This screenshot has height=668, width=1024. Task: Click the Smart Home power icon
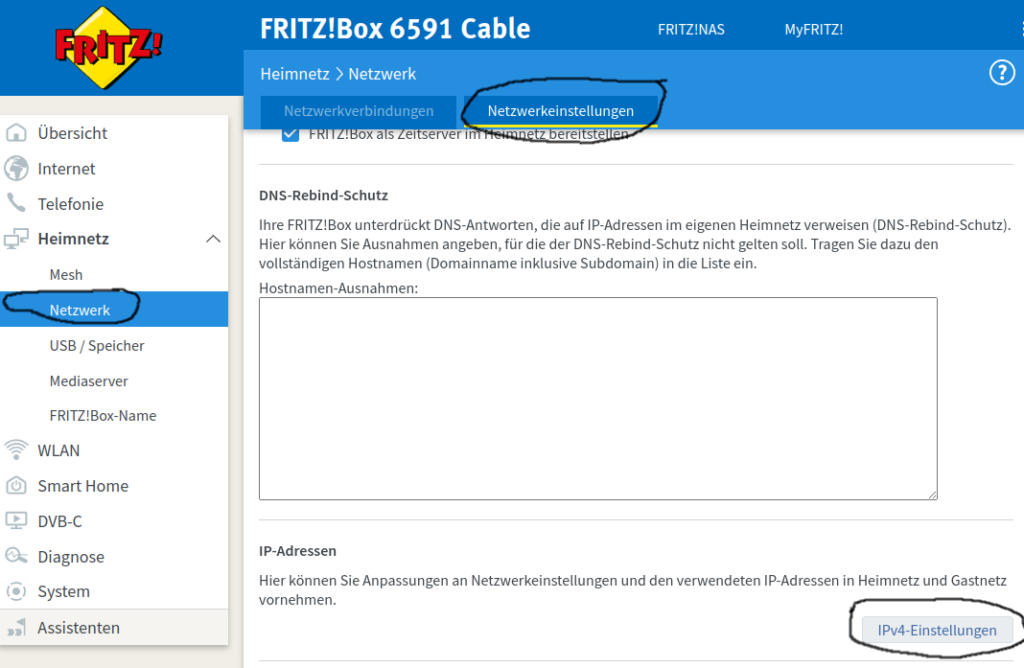pos(16,486)
